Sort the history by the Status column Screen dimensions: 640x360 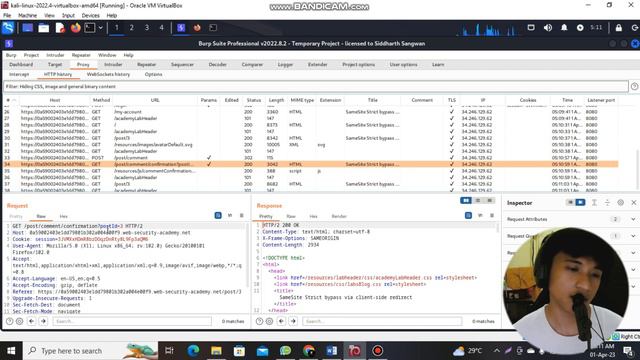point(253,100)
